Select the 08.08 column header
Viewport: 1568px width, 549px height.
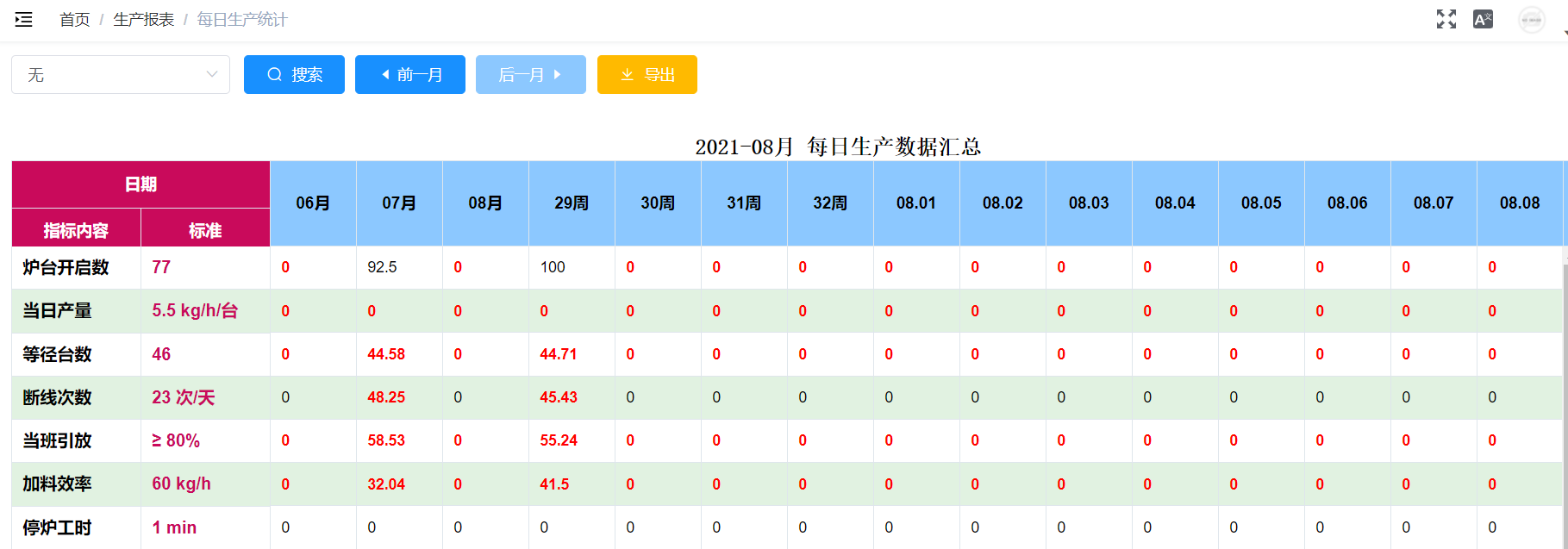(x=1520, y=203)
